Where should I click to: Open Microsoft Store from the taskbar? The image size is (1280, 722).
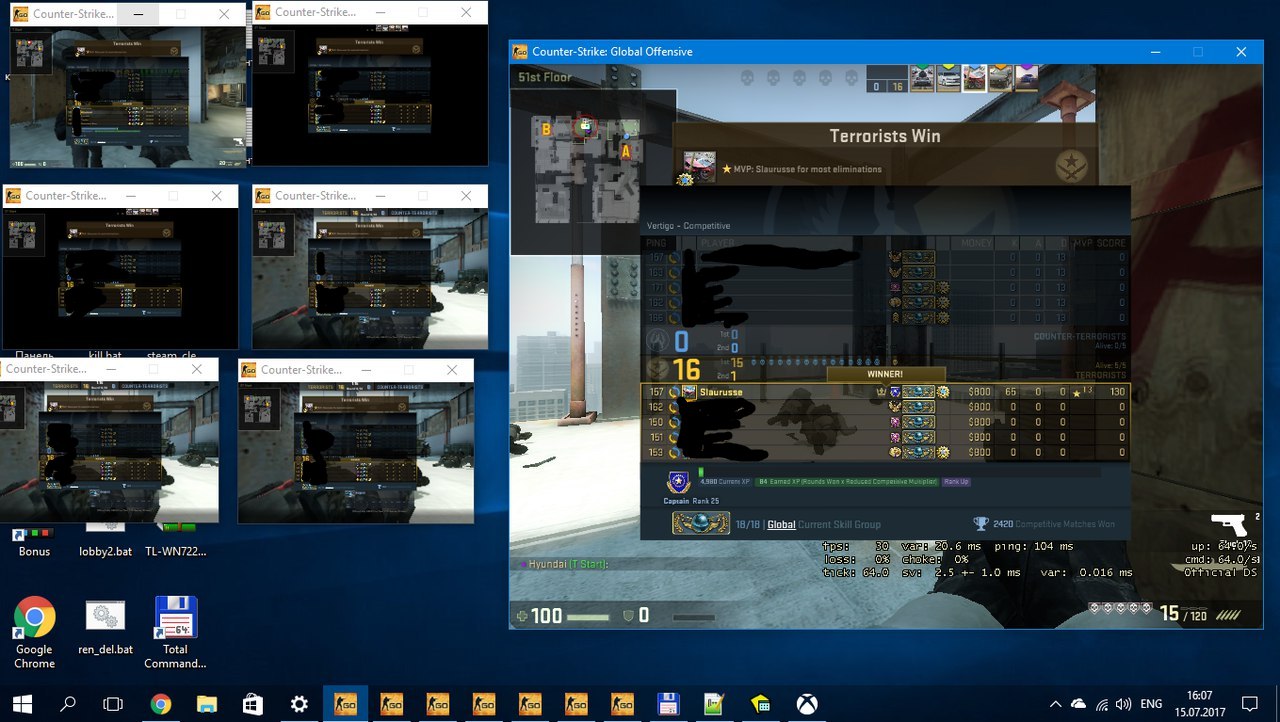[x=253, y=704]
